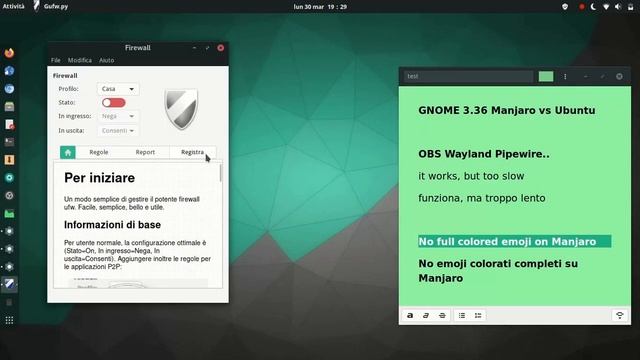Click the Per iniziare heading in Firewall
Image resolution: width=640 pixels, height=360 pixels.
point(99,178)
